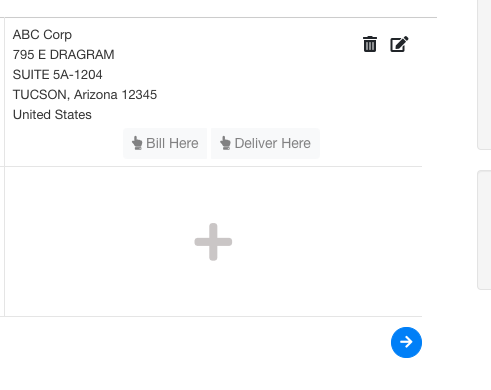Screen dimensions: 491x390
Task: Click the upper right sidebar panel
Action: (484, 73)
